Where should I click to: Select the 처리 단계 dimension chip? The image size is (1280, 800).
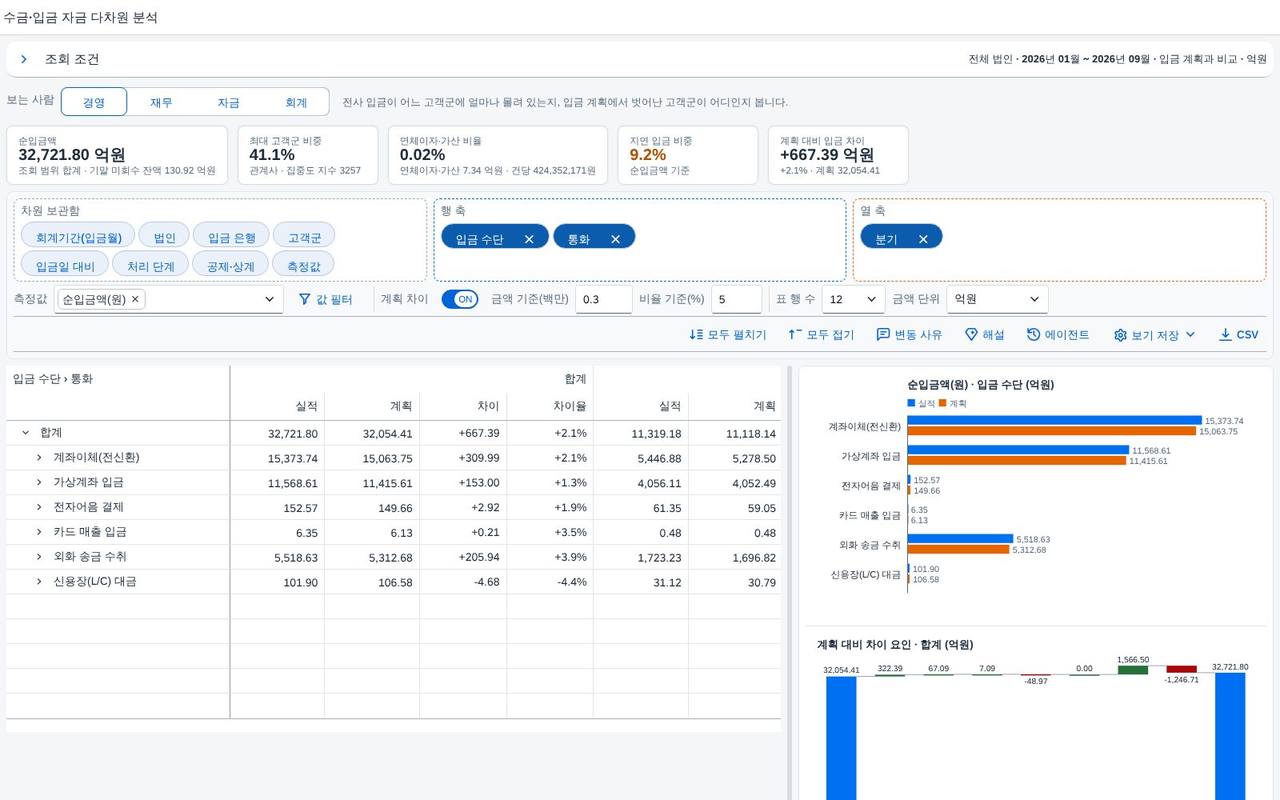(x=150, y=266)
